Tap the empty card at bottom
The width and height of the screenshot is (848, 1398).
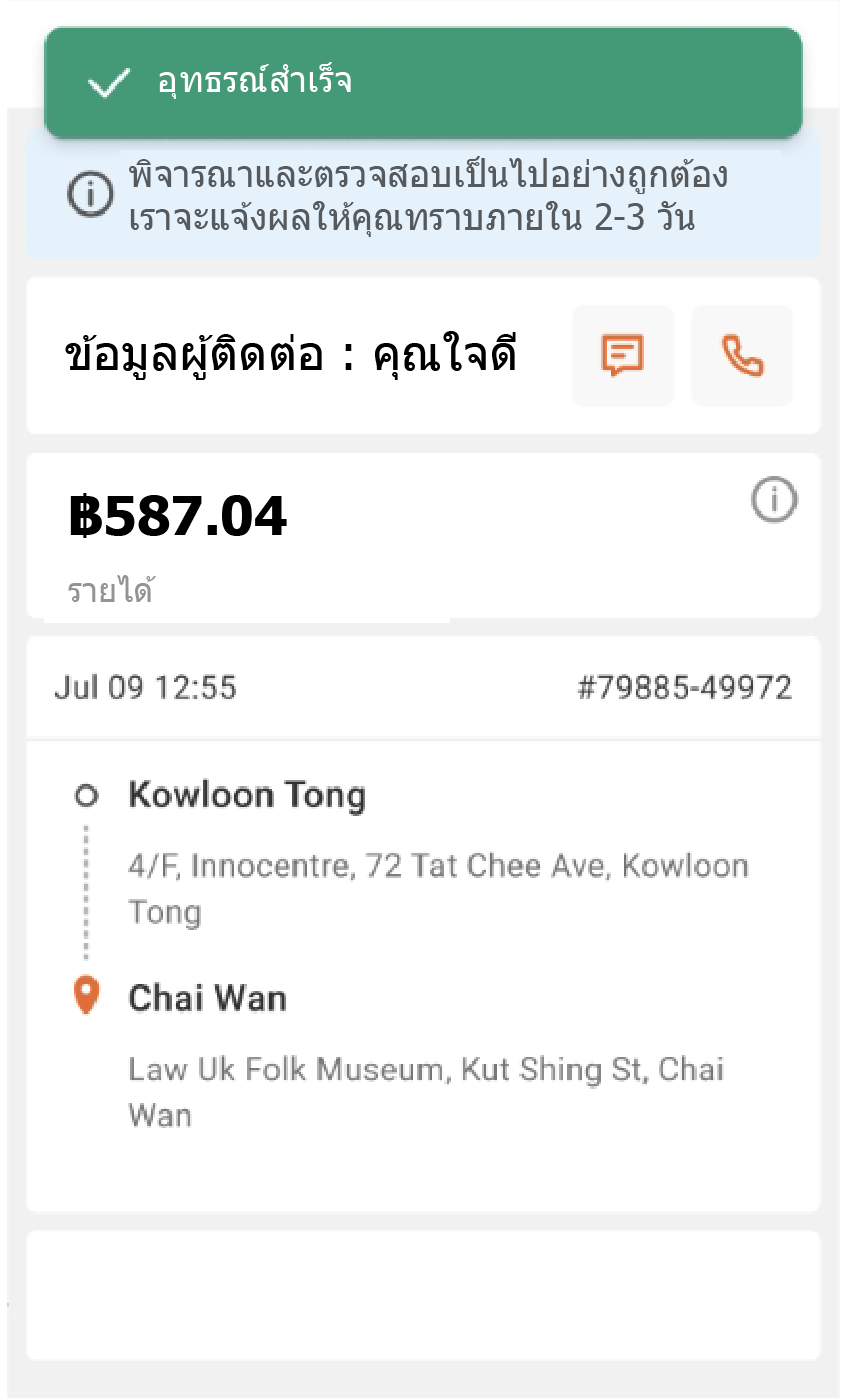[423, 1295]
